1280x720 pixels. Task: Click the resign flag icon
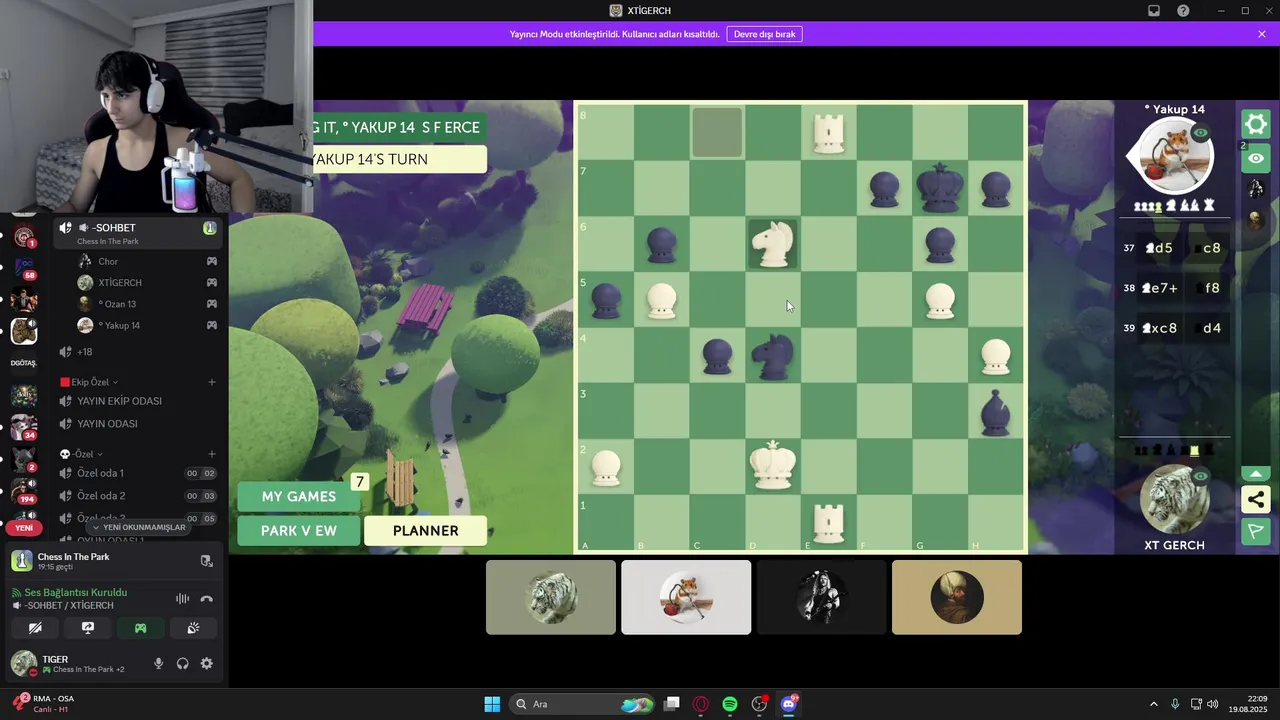pos(1255,531)
